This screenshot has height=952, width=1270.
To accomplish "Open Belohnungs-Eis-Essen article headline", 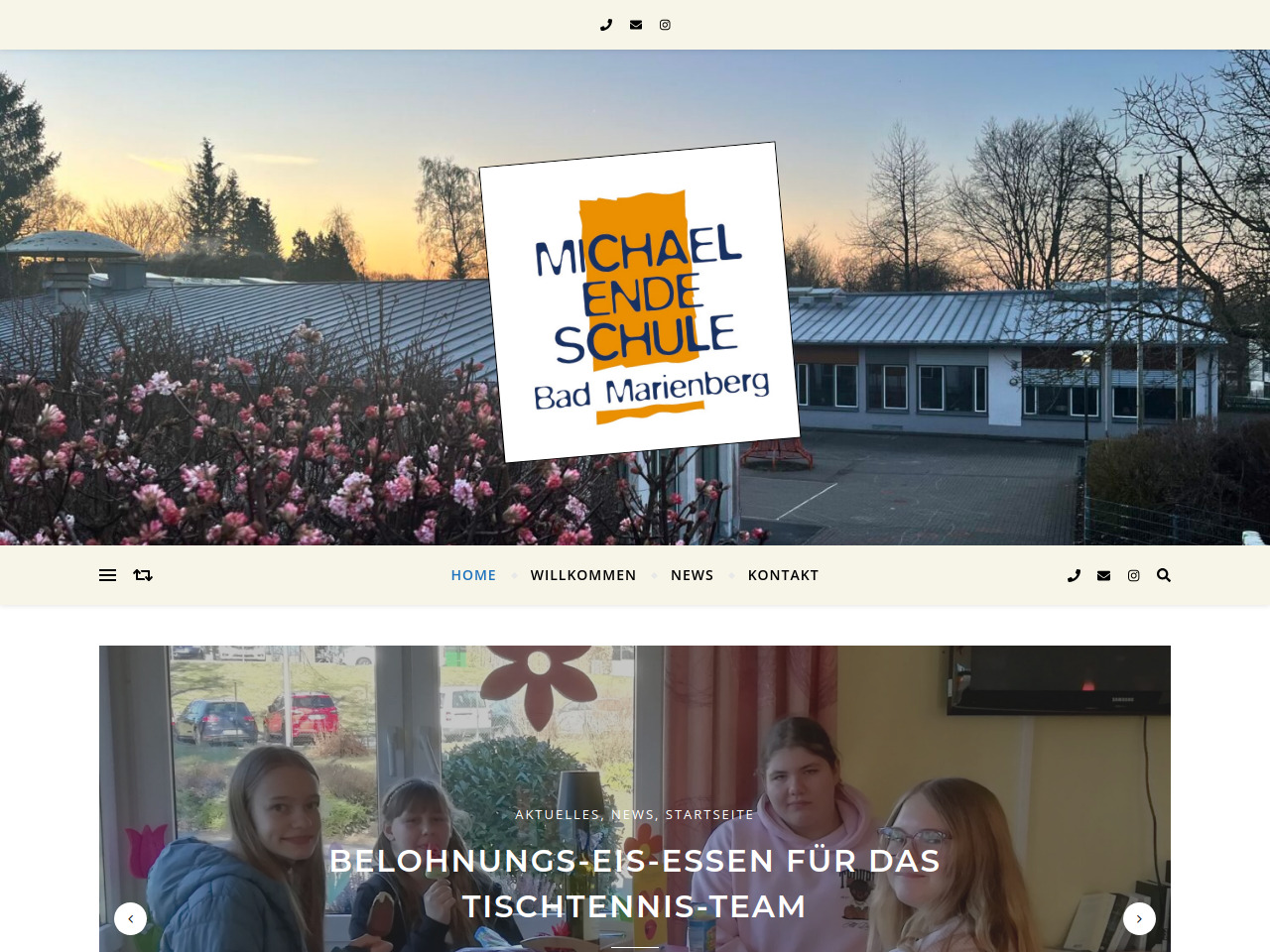I will pyautogui.click(x=635, y=883).
